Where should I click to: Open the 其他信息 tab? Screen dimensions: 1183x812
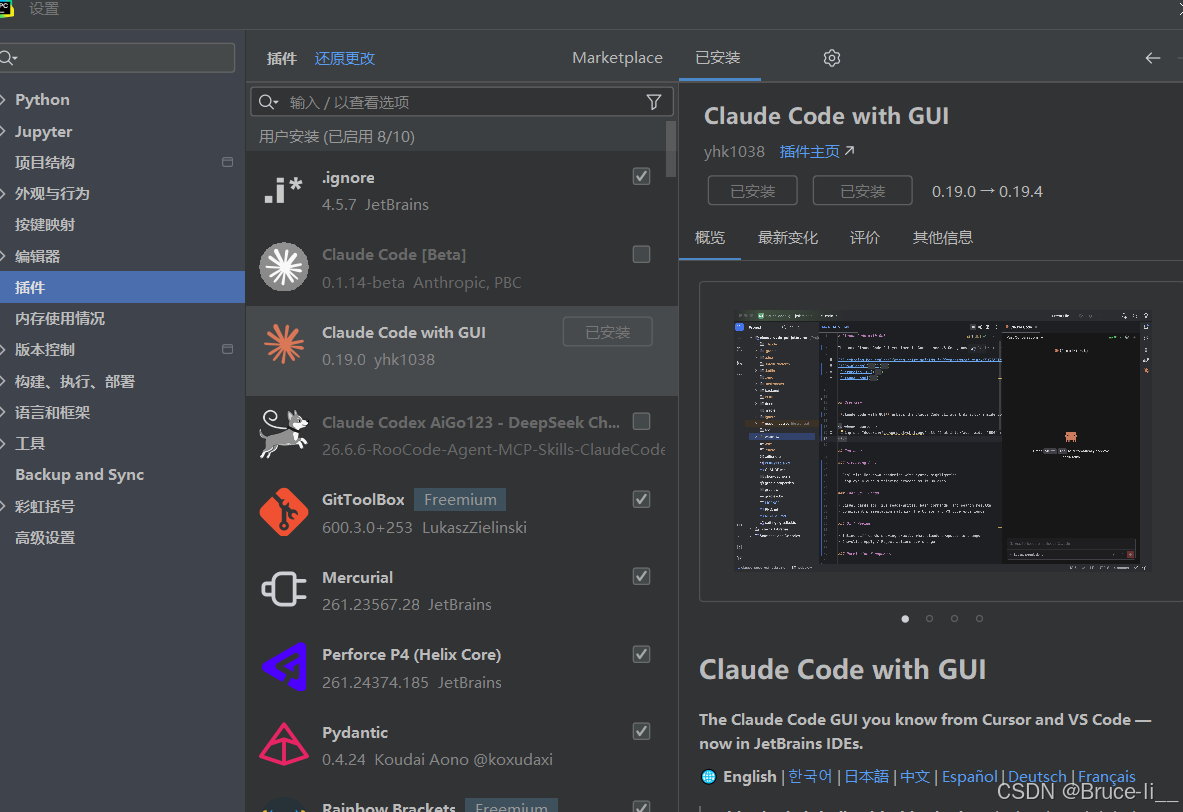coord(942,238)
